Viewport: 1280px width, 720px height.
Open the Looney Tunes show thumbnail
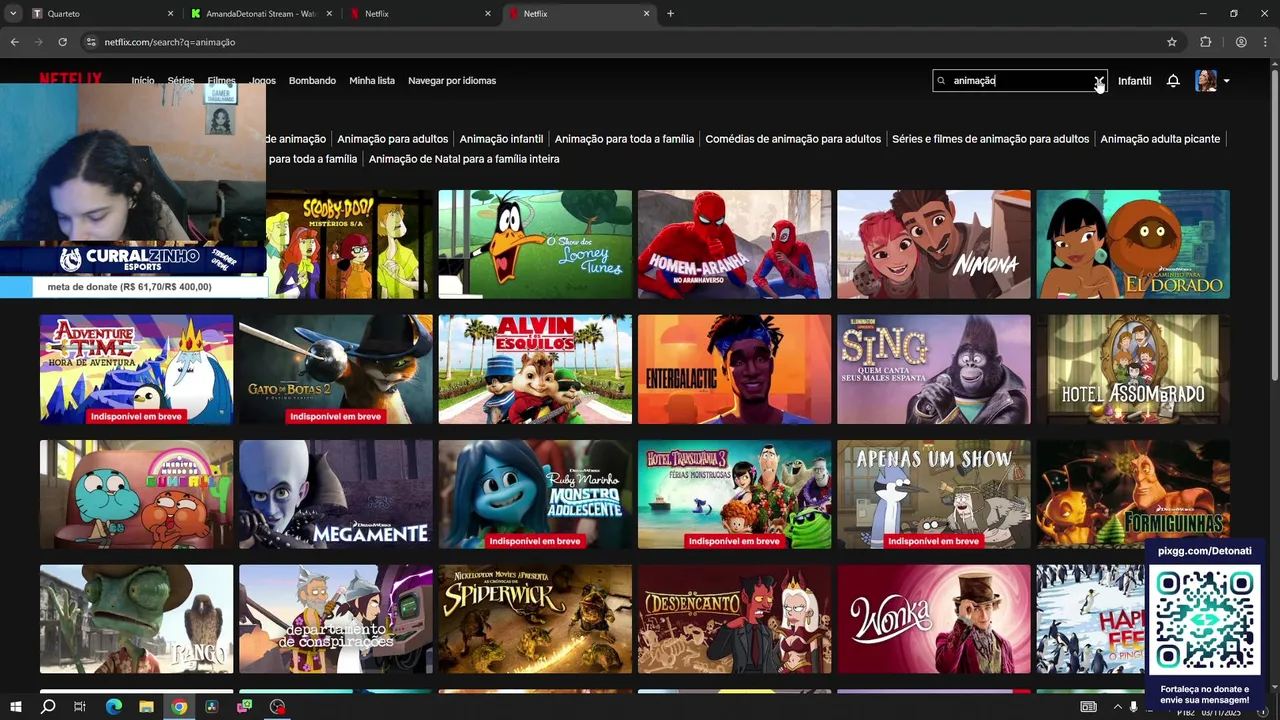click(x=535, y=244)
